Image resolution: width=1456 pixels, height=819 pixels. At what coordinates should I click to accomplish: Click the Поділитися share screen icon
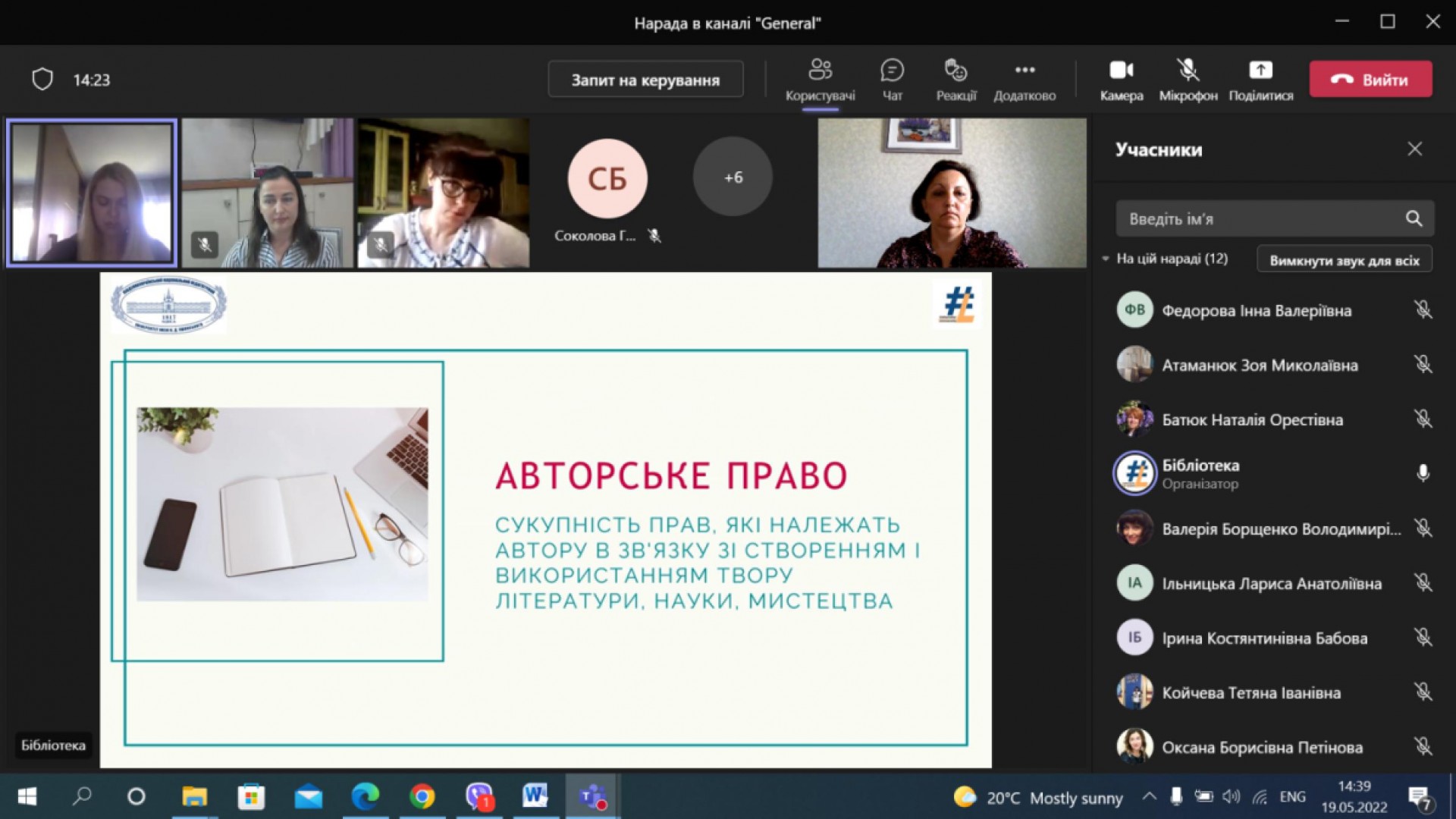(1260, 79)
